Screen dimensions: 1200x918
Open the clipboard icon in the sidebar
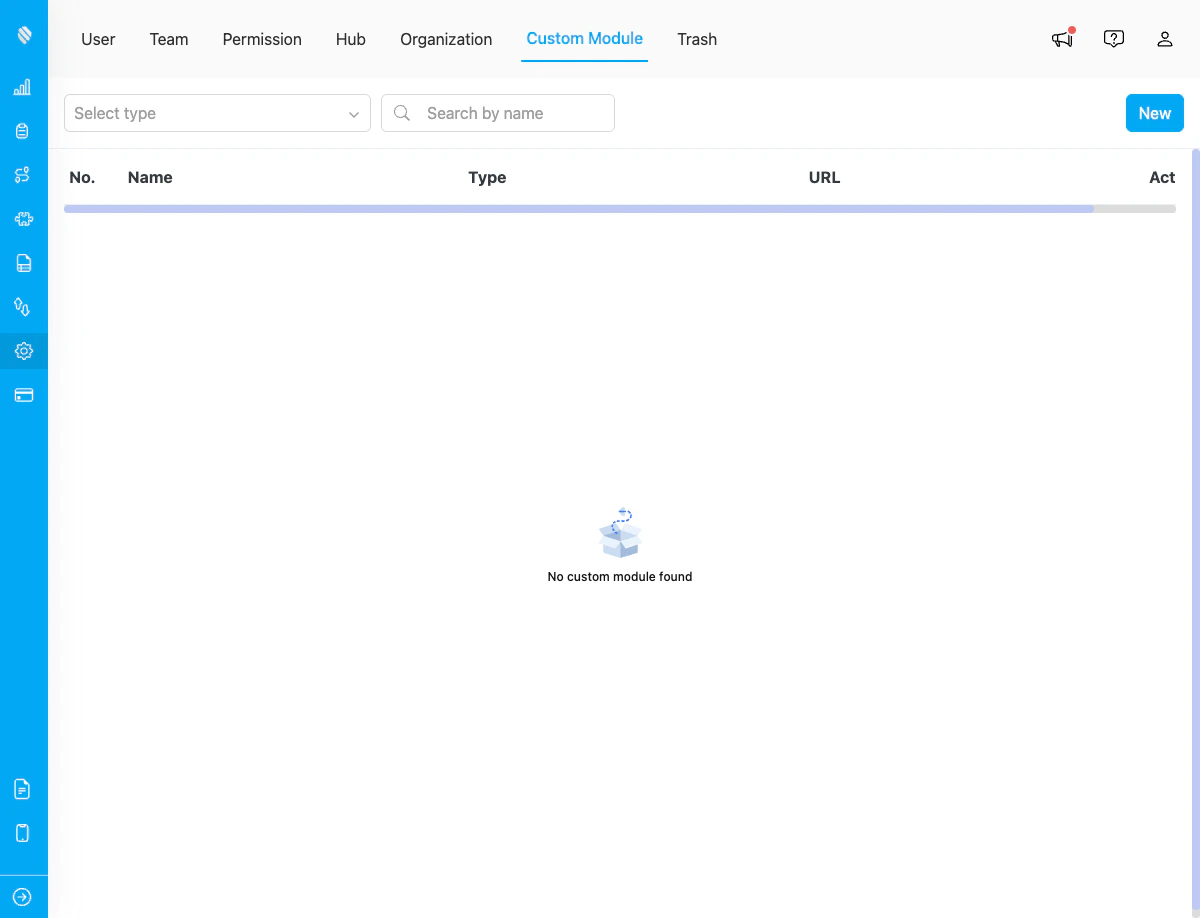point(23,131)
